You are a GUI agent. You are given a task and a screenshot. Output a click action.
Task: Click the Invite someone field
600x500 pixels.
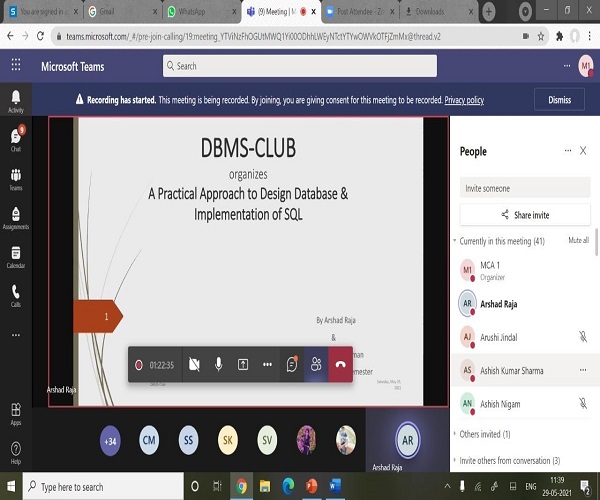(x=525, y=188)
